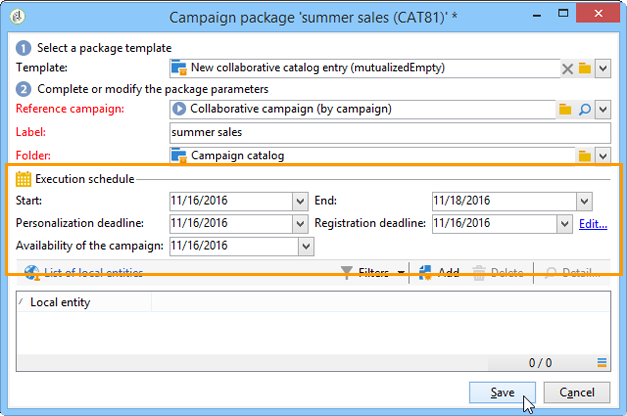Open the Start date dropdown
627x416 pixels.
301,201
